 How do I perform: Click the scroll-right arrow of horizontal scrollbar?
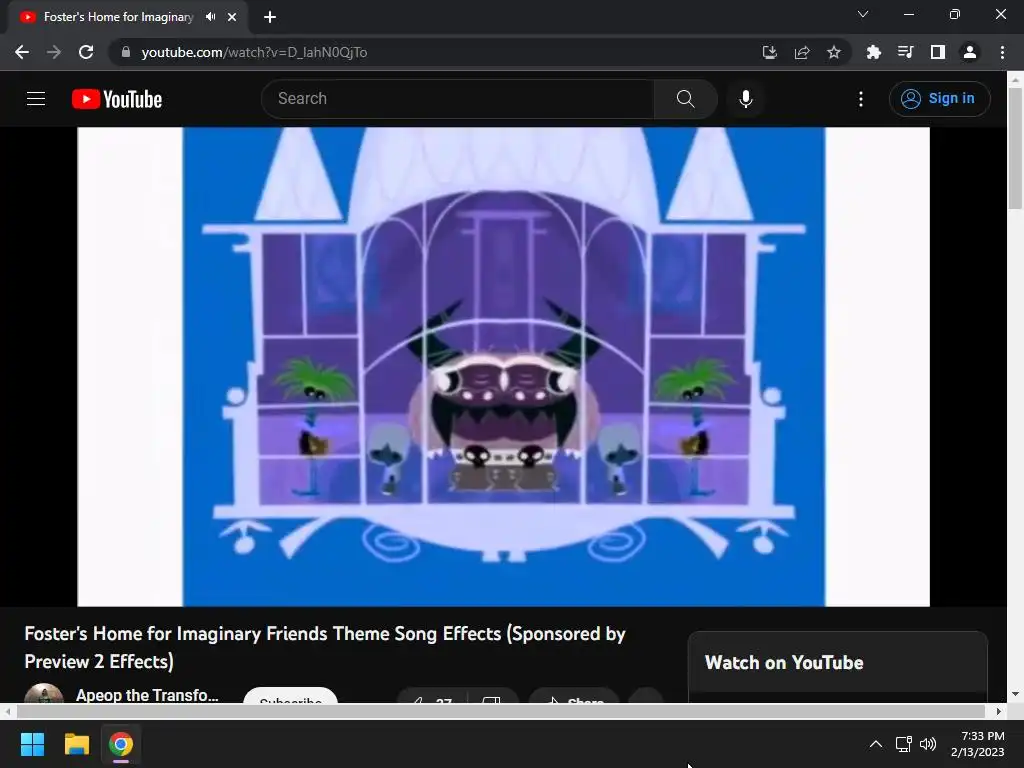pyautogui.click(x=999, y=711)
